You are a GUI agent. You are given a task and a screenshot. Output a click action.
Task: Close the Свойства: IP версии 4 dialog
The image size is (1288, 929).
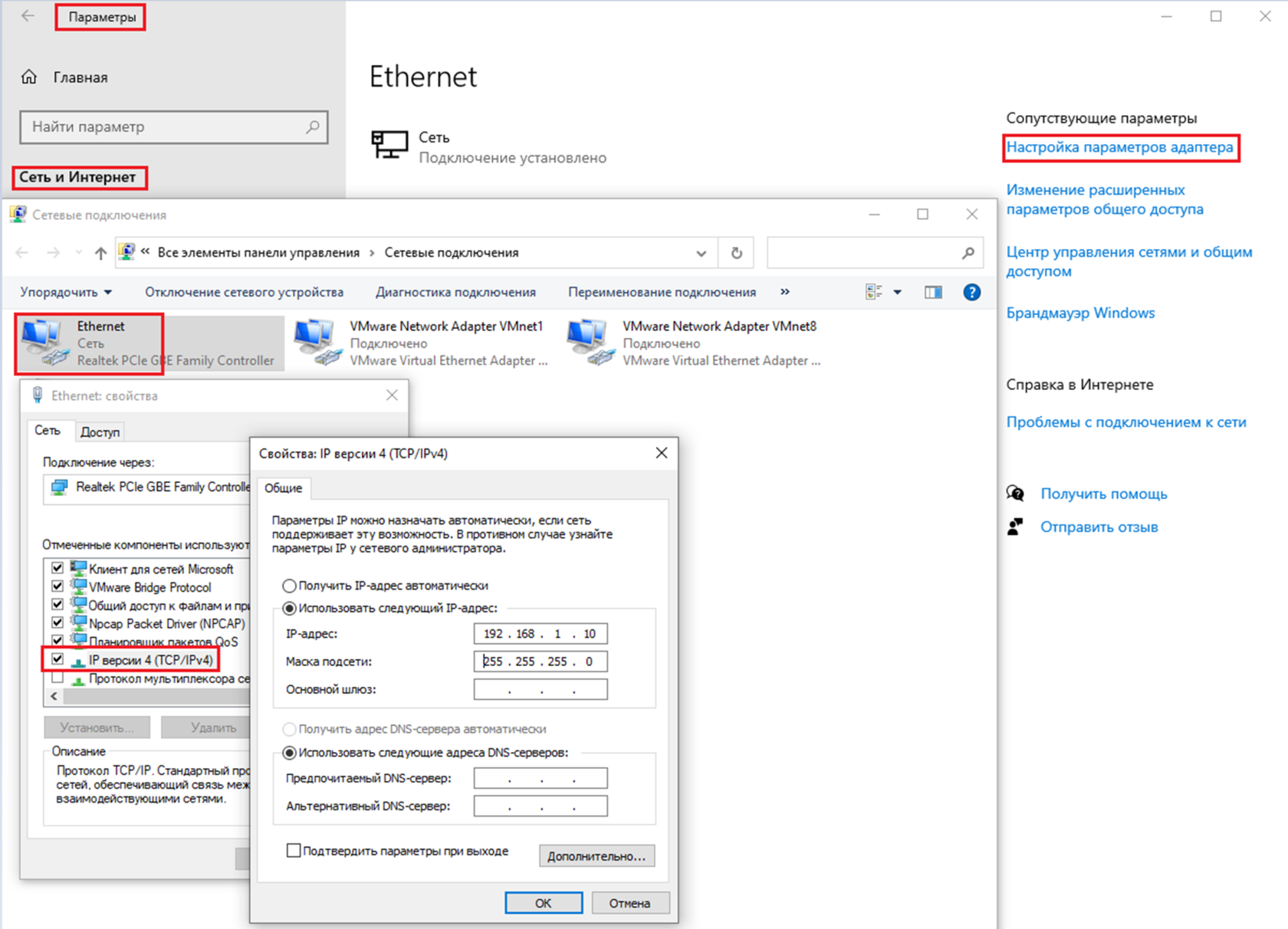(662, 453)
